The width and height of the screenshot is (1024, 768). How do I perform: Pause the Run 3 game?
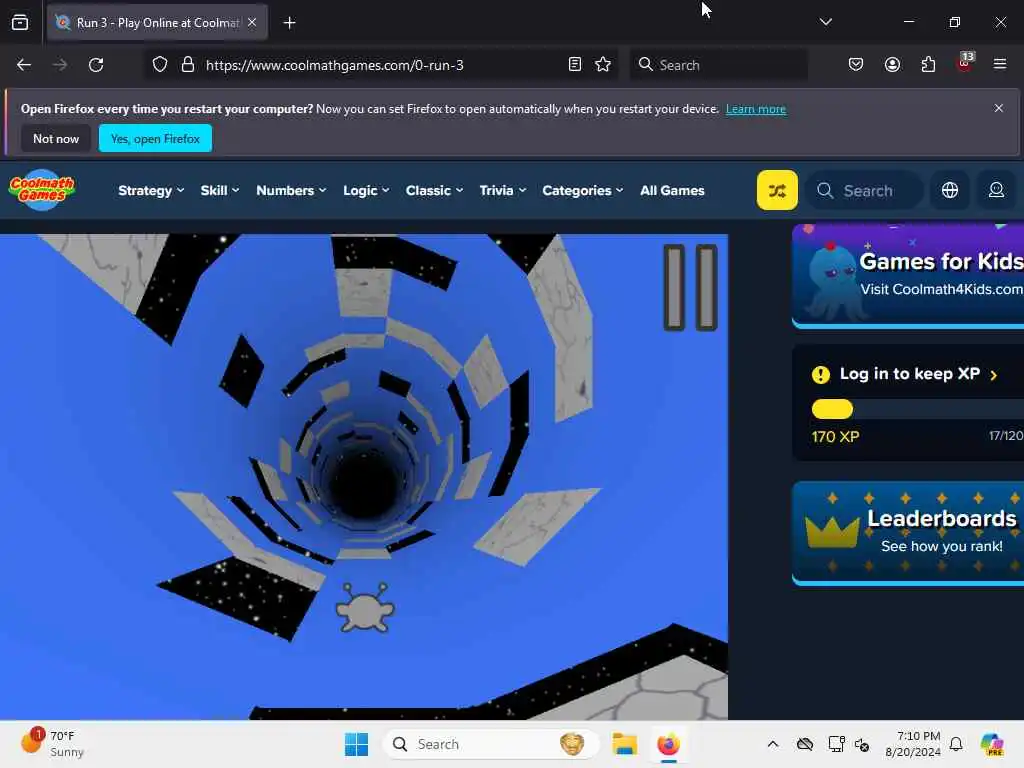690,287
